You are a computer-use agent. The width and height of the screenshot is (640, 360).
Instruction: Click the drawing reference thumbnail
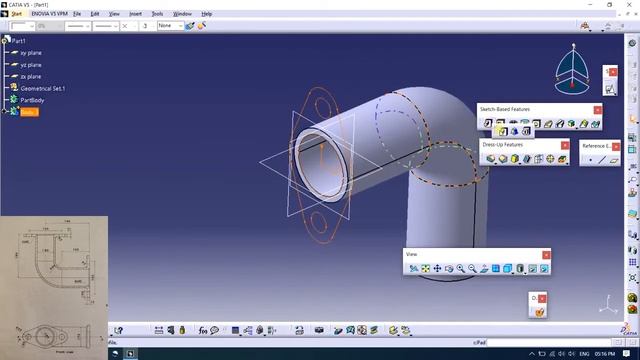pyautogui.click(x=54, y=288)
